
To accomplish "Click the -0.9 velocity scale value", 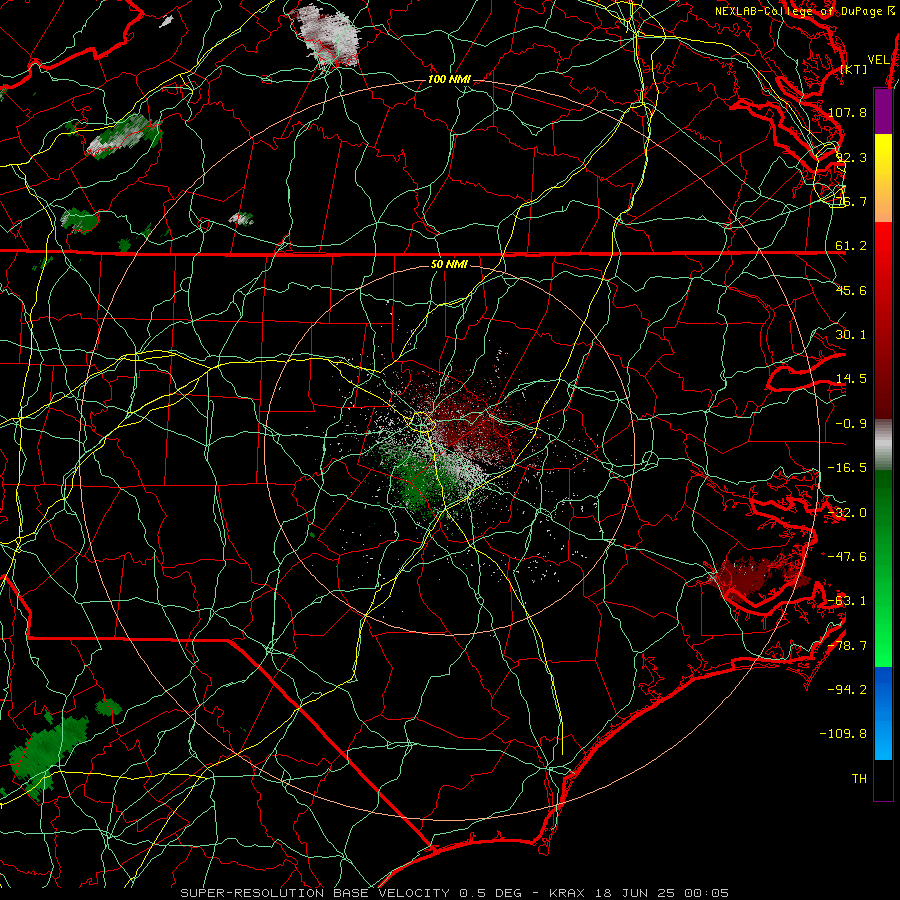I will click(851, 424).
